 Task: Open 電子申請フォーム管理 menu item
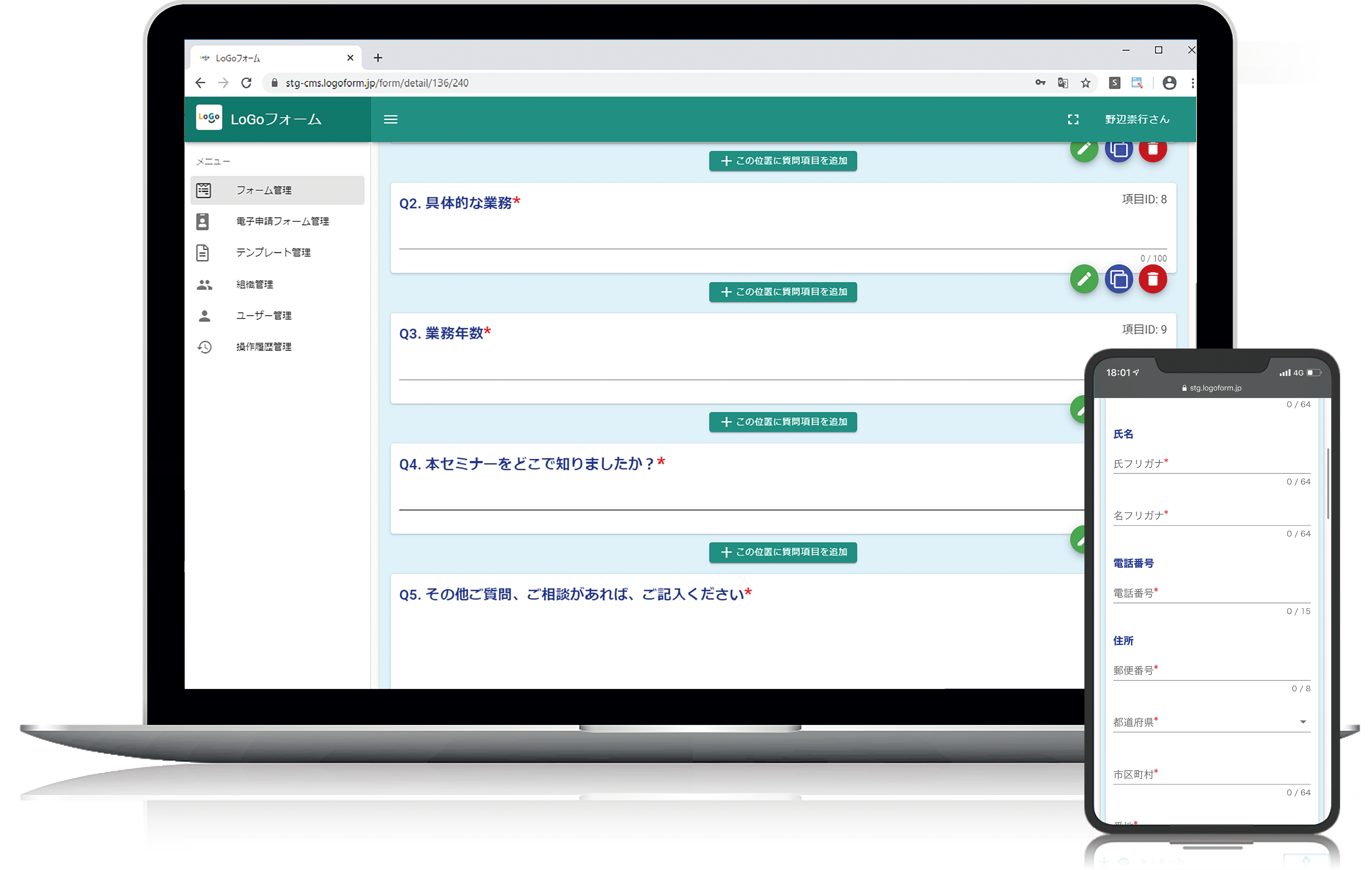click(277, 222)
